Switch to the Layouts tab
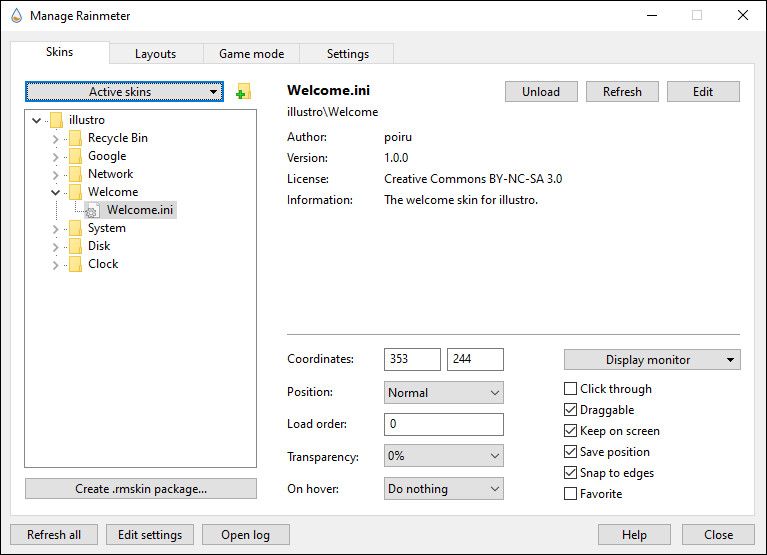 (x=156, y=54)
